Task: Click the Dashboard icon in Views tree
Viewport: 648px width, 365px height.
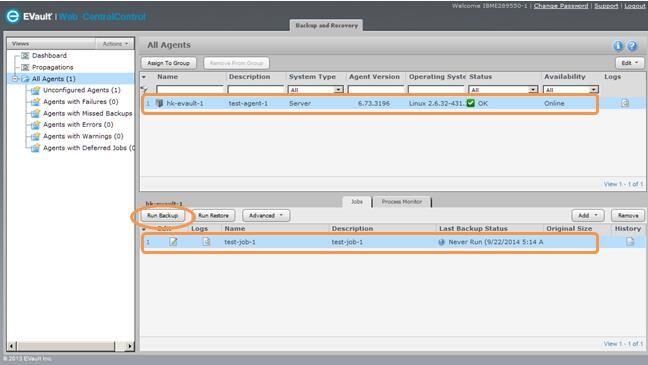Action: click(x=25, y=55)
